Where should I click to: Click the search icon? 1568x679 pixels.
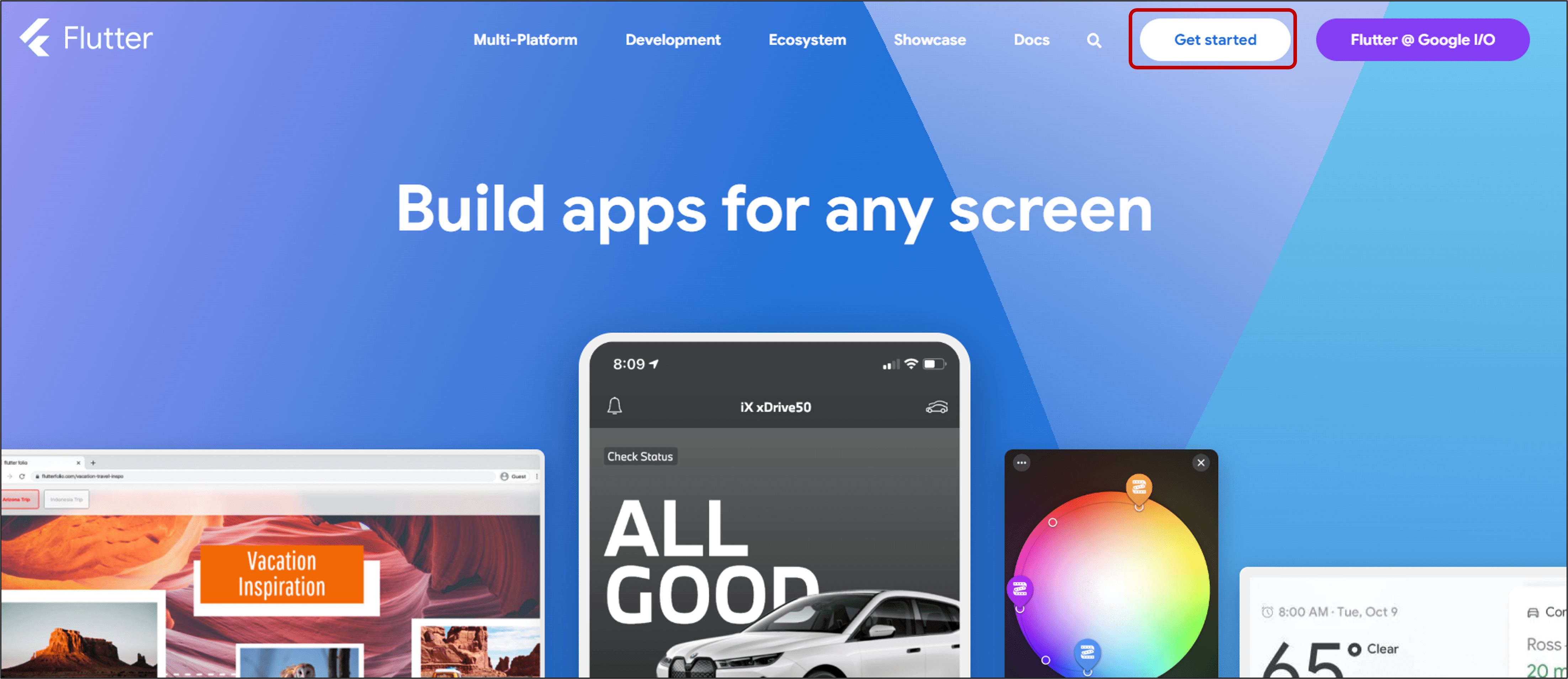1094,40
